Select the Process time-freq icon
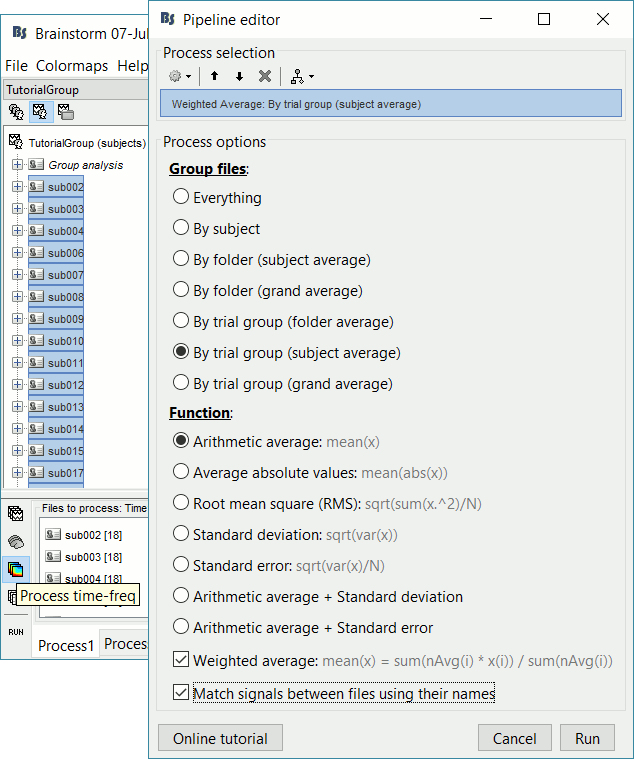This screenshot has height=759, width=634. [x=16, y=570]
